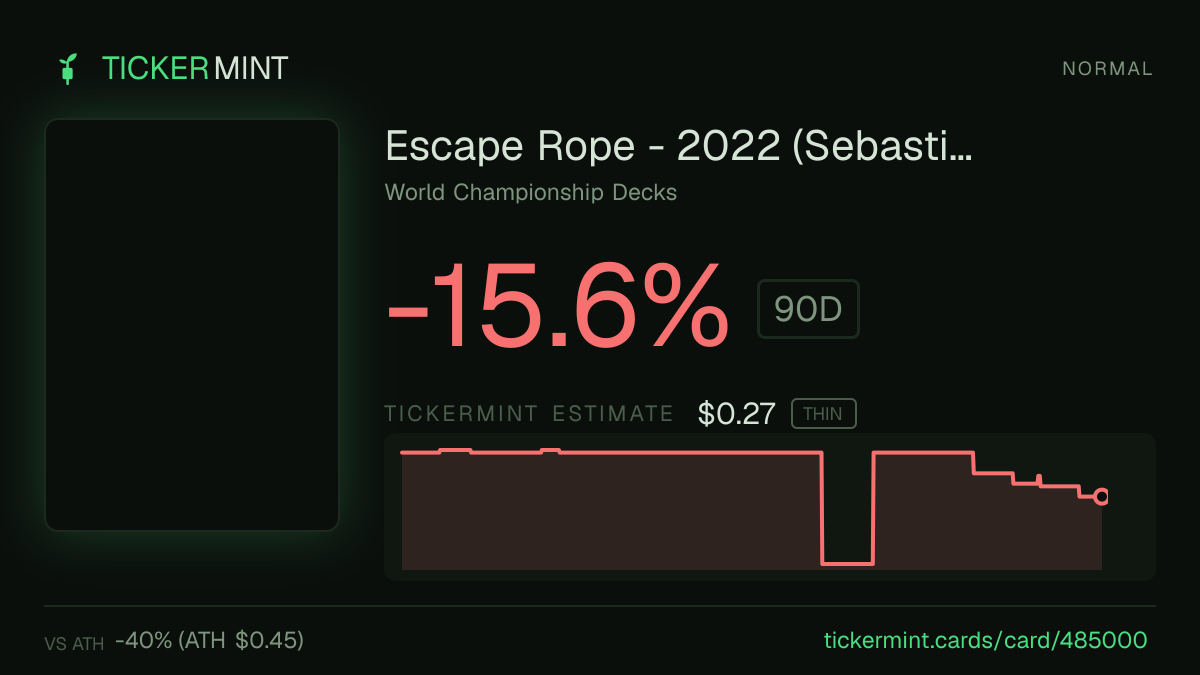Screen dimensions: 1200x675
Task: Click the TickerMint sprout logo icon
Action: point(68,68)
